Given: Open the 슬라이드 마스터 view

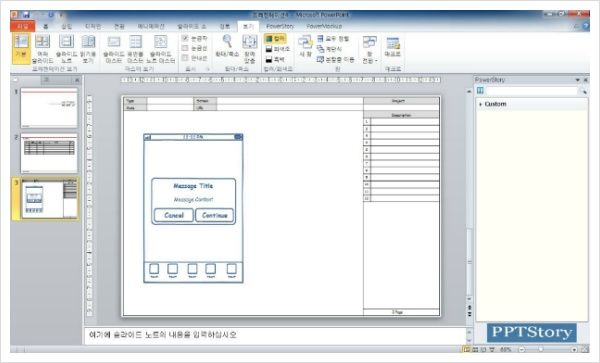Looking at the screenshot, I should pos(114,49).
